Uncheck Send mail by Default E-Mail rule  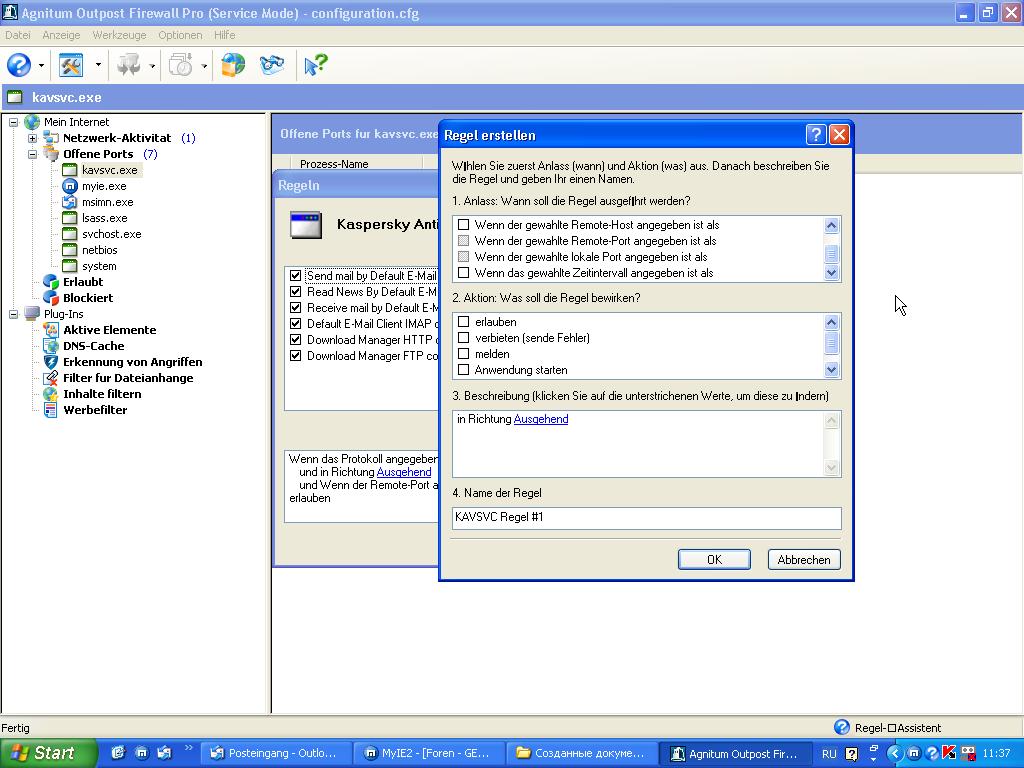(296, 276)
